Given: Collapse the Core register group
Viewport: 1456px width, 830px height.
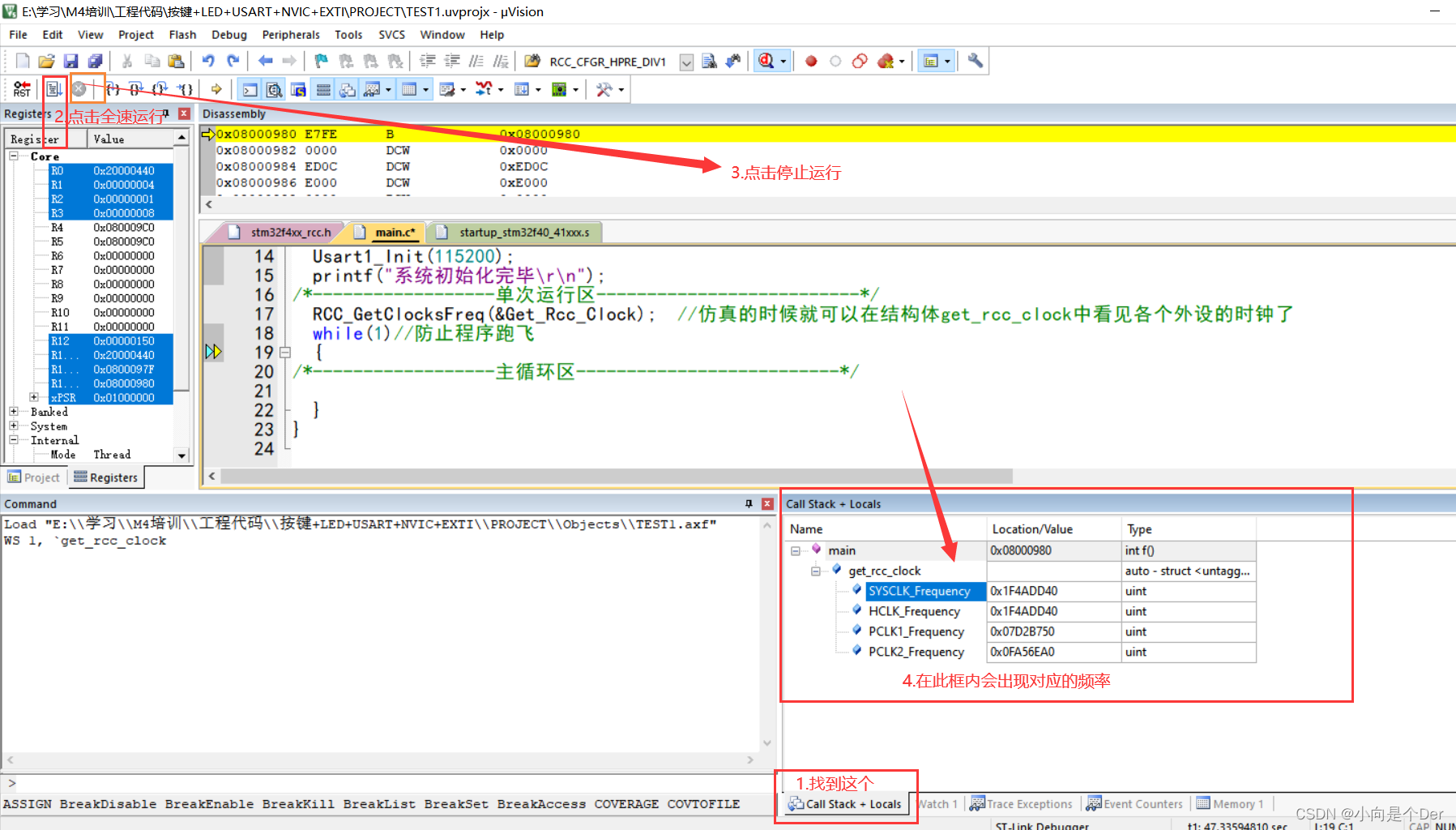Looking at the screenshot, I should (x=14, y=156).
